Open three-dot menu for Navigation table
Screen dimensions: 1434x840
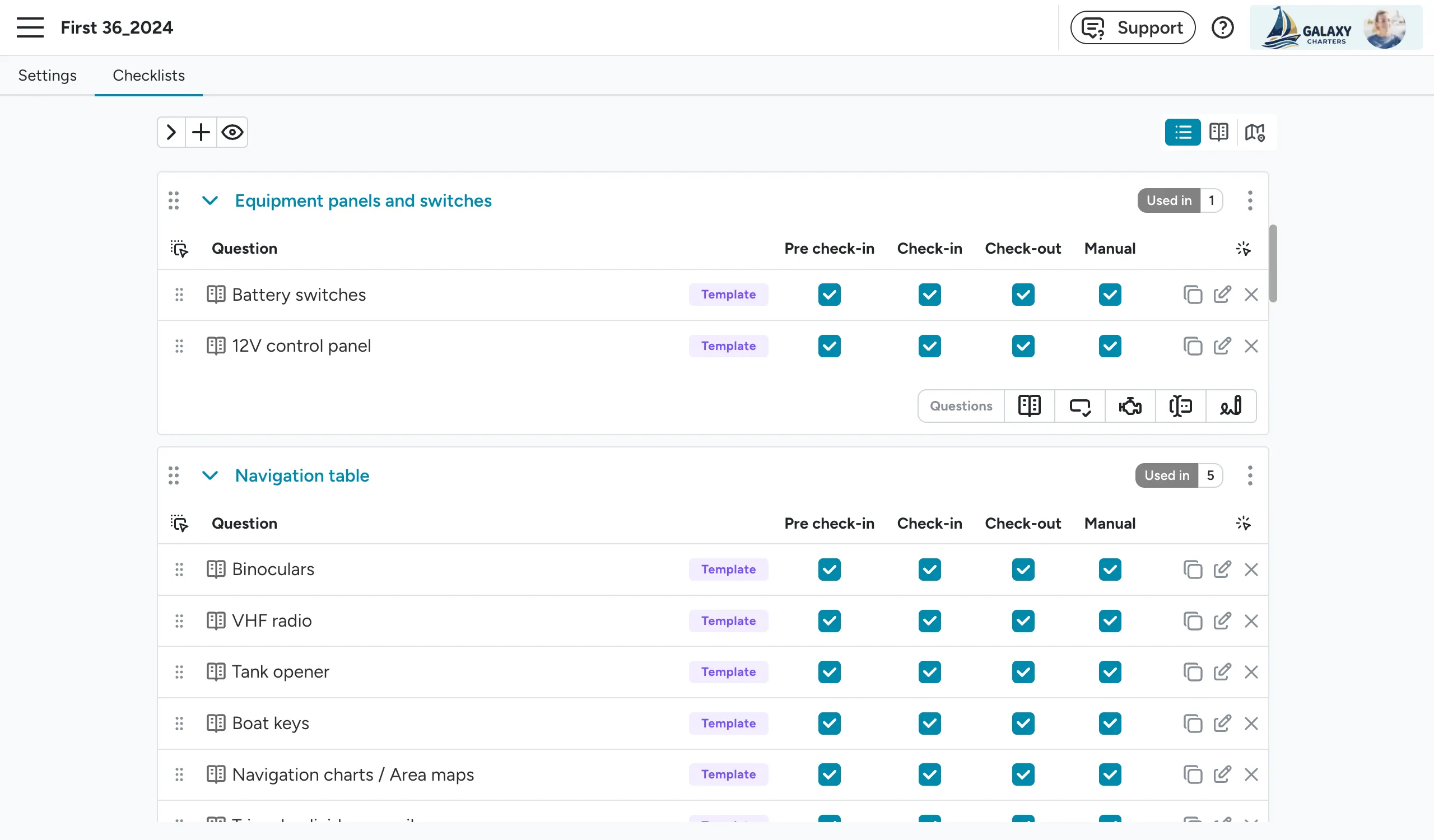[1250, 475]
